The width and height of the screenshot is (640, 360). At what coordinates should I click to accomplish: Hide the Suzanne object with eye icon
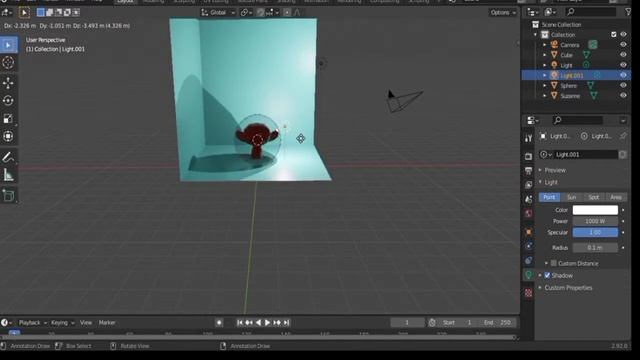point(623,96)
